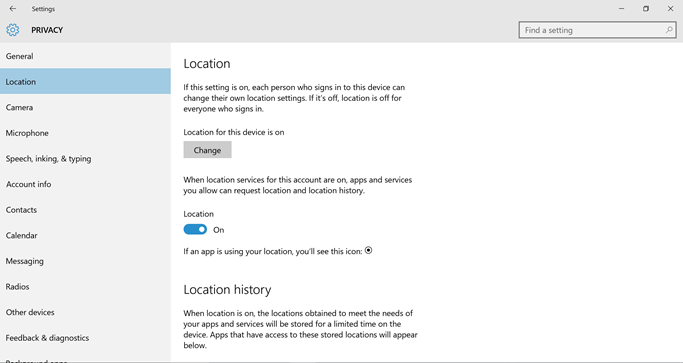Open Contacts privacy settings
This screenshot has height=363, width=683.
point(85,210)
